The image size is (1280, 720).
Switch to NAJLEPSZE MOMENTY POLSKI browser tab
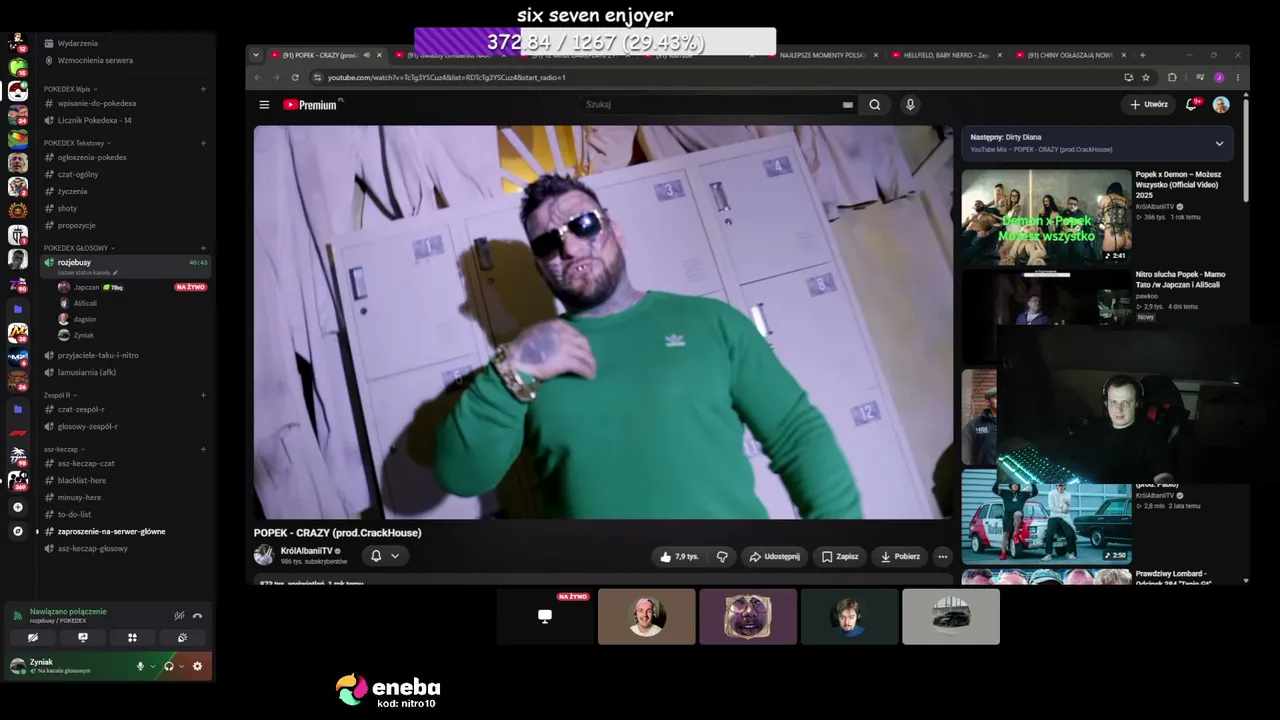pos(822,55)
